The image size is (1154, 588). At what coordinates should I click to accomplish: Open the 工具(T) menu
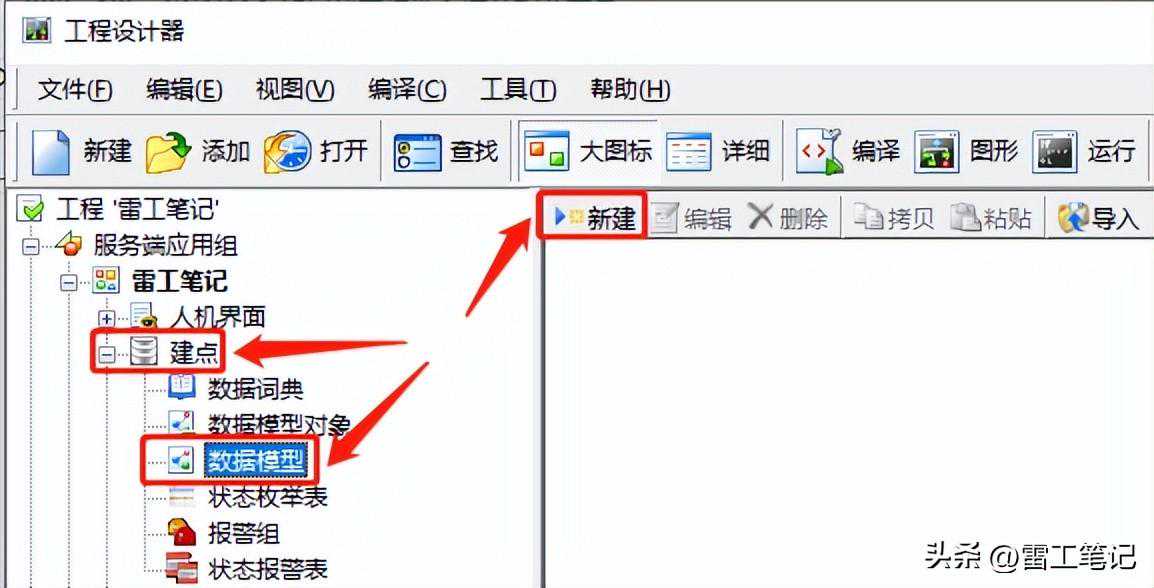[518, 90]
